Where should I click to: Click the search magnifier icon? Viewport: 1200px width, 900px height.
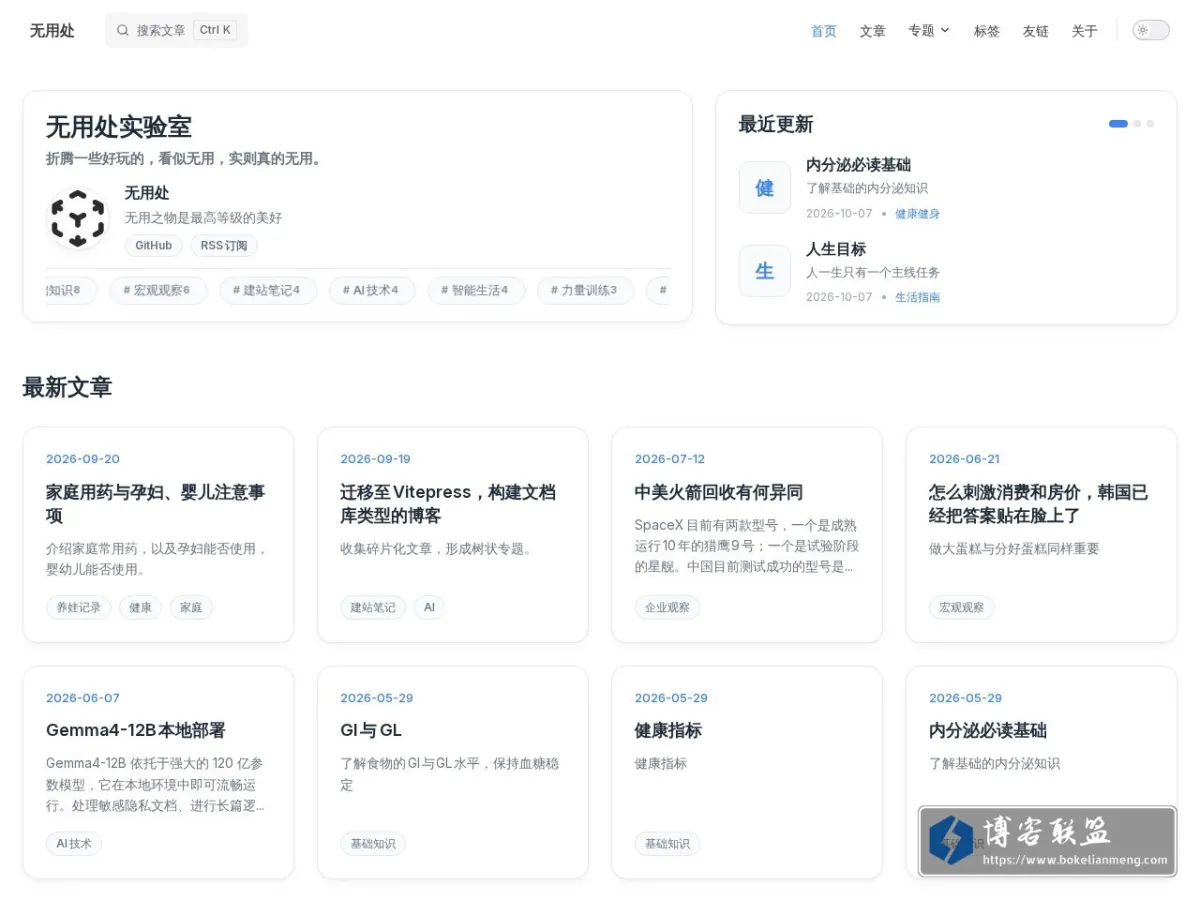[123, 30]
